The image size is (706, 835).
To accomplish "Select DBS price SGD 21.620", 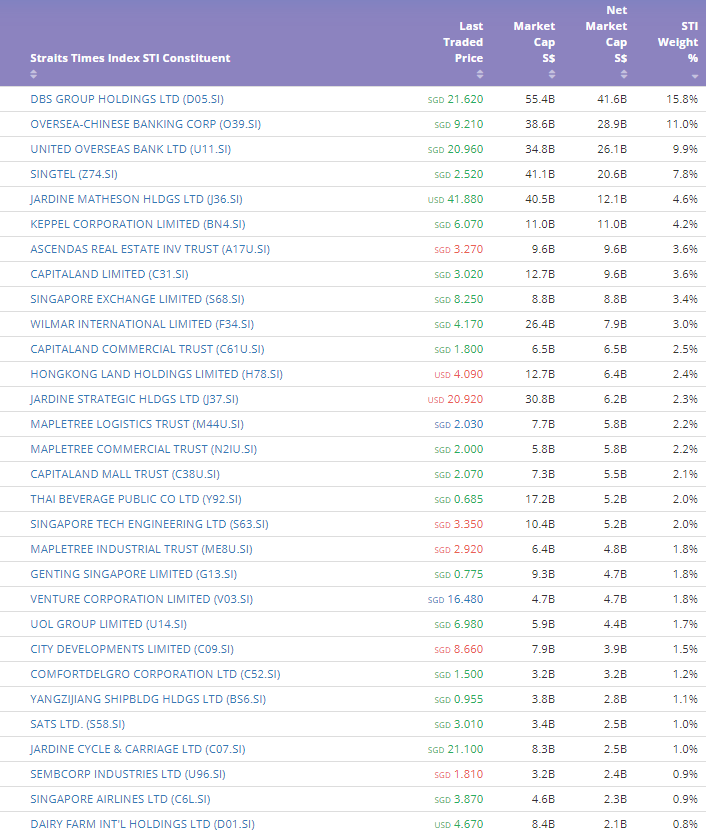I will (x=455, y=100).
